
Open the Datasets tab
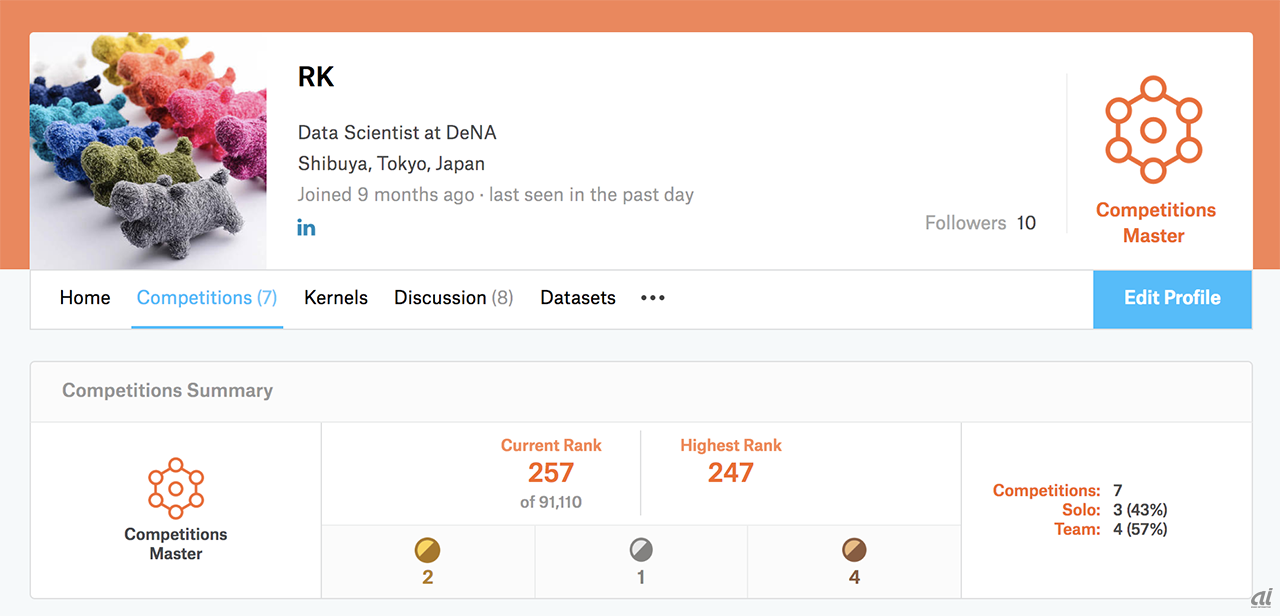(578, 298)
